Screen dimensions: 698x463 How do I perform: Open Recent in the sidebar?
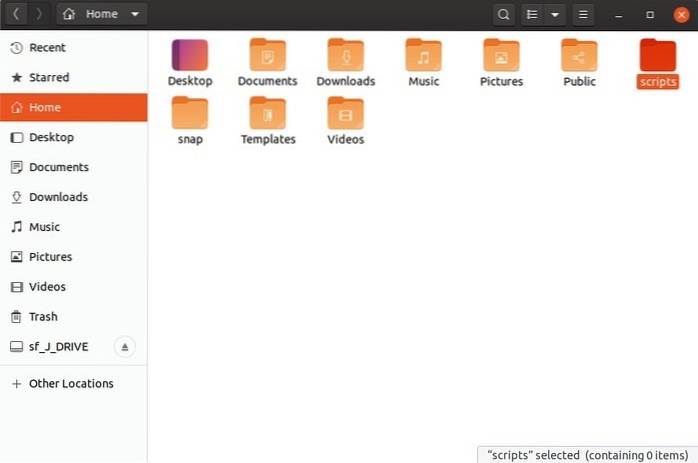coord(47,48)
